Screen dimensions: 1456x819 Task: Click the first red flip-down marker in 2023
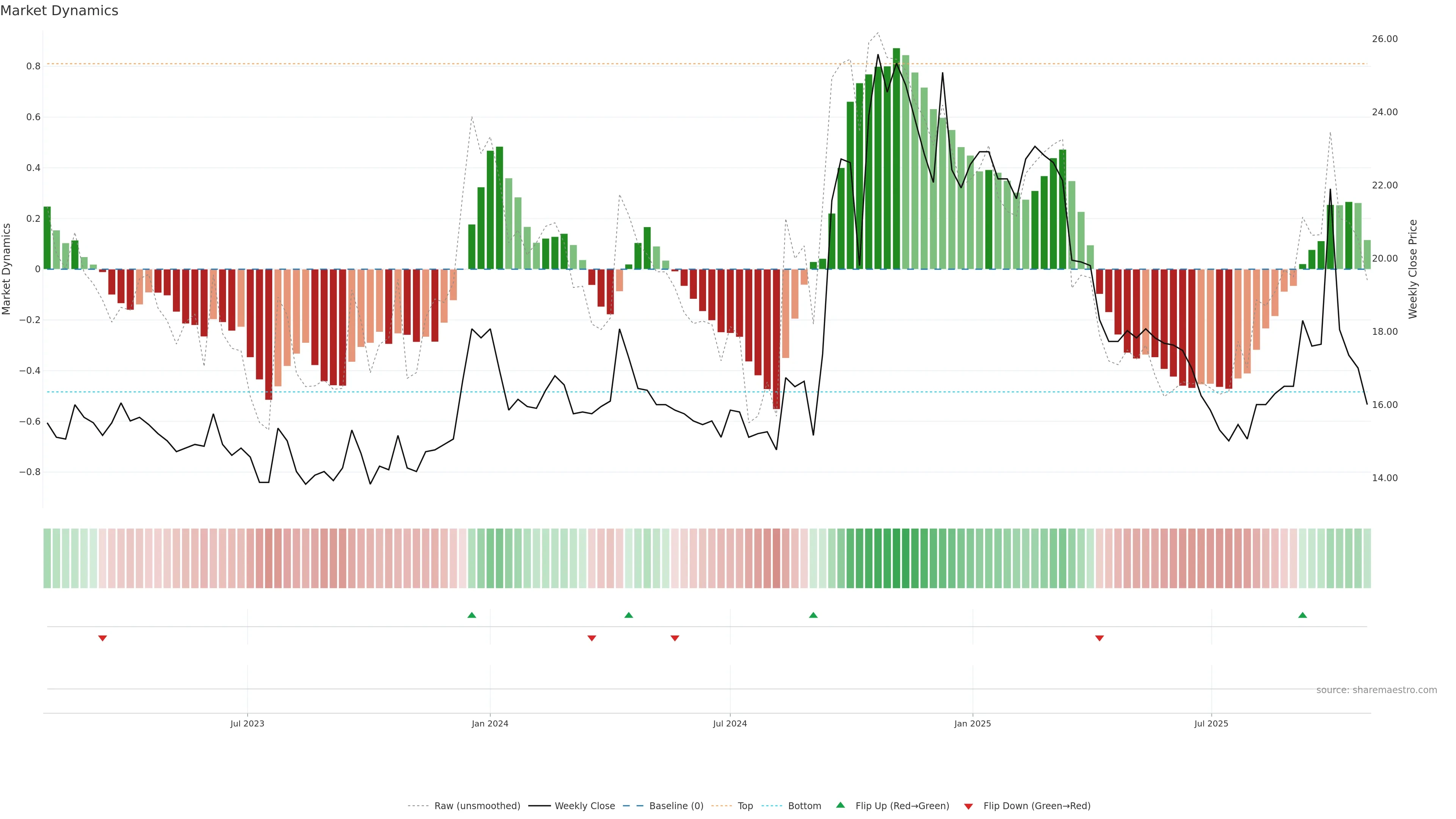(x=102, y=638)
